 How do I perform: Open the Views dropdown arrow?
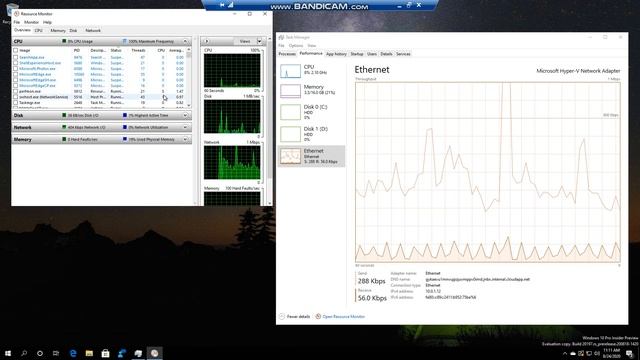(259, 41)
